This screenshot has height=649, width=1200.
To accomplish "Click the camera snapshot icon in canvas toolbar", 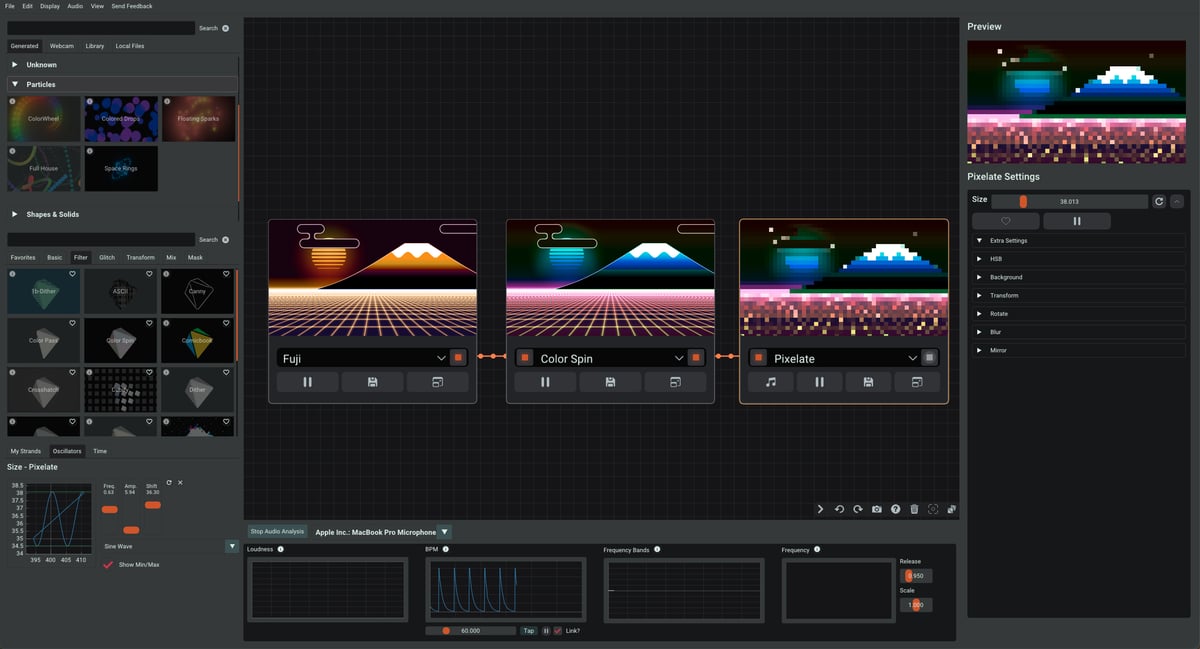I will 877,509.
